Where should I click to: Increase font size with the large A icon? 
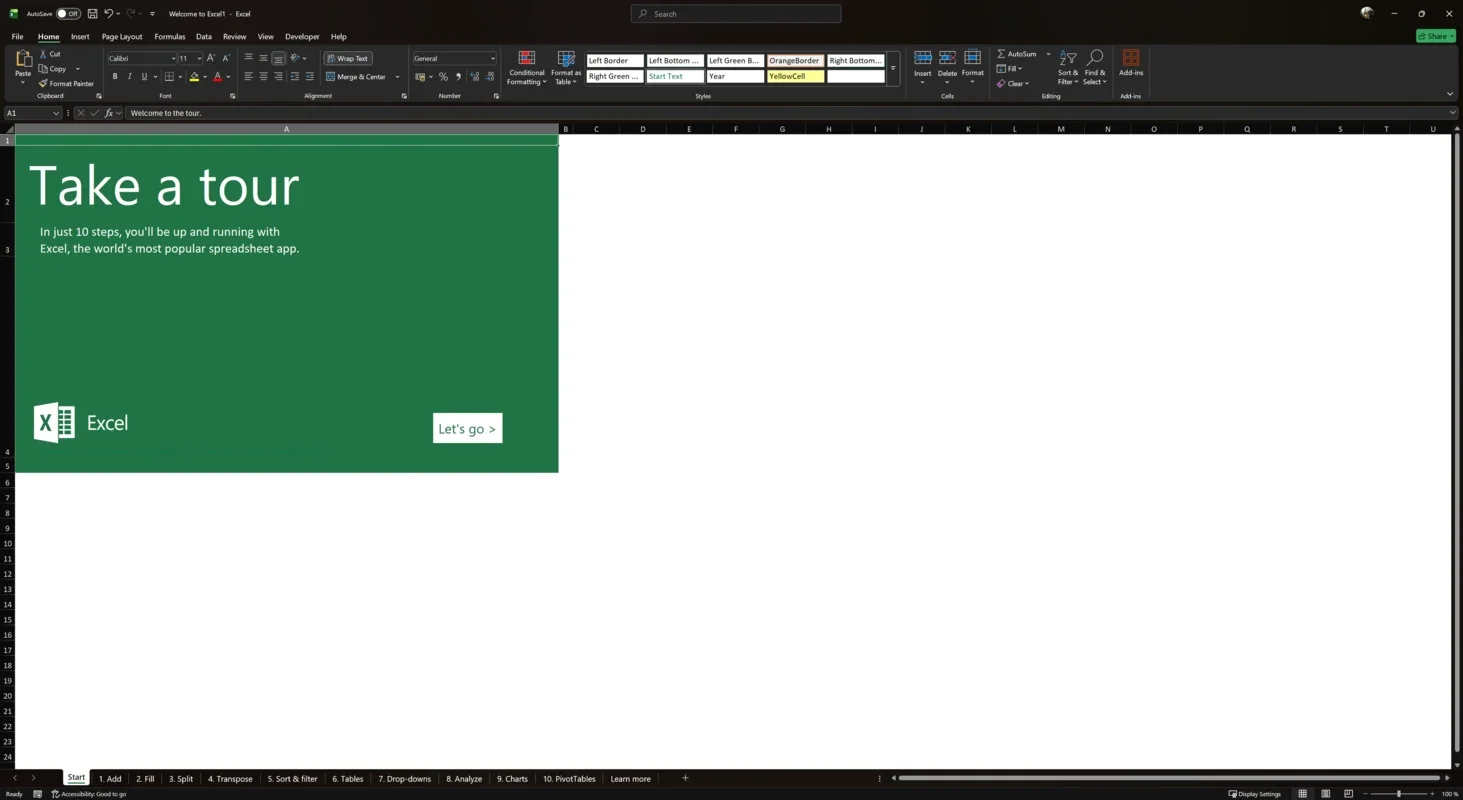(211, 58)
